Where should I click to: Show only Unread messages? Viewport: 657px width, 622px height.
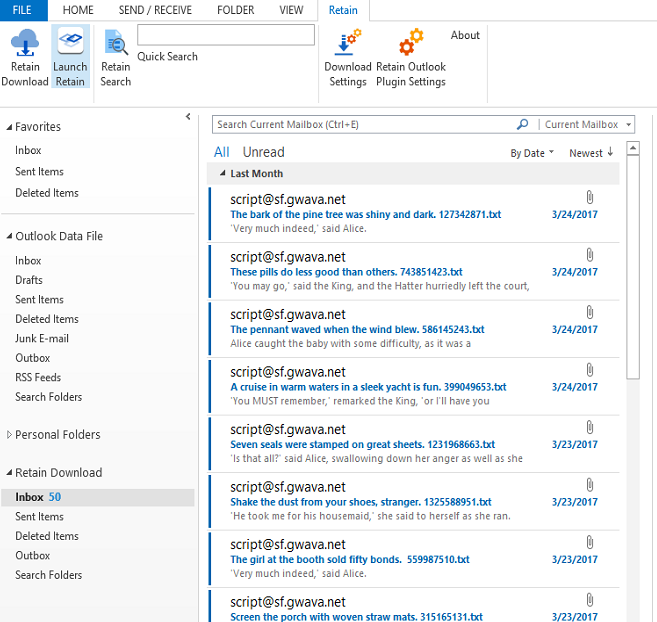263,152
